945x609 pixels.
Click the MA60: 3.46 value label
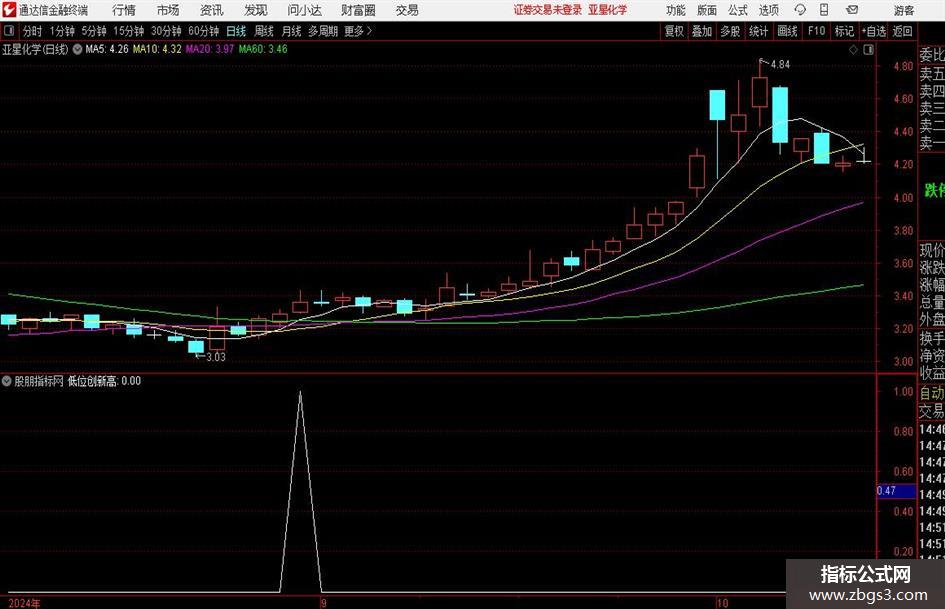263,49
